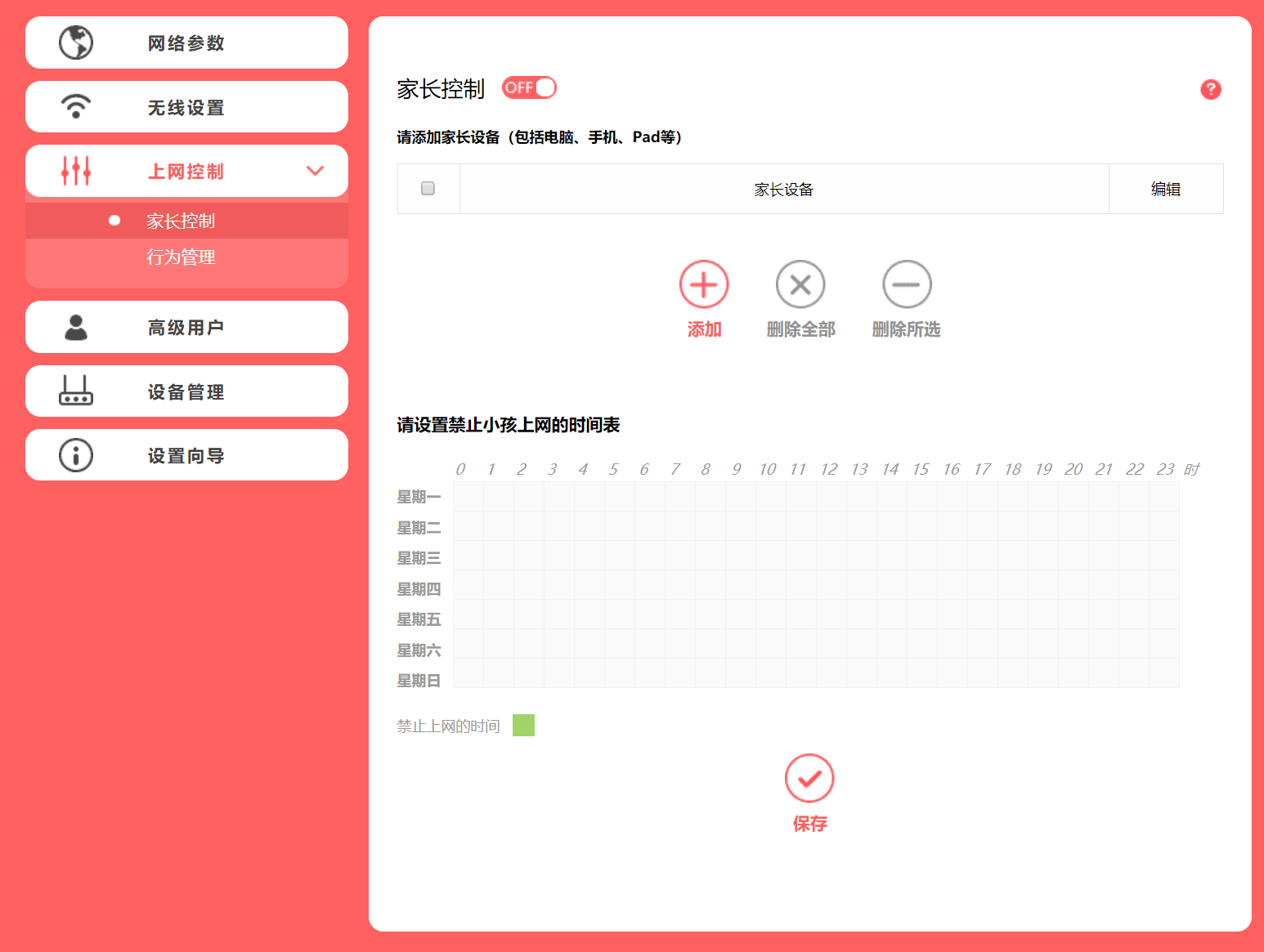Click the 删除全部 button label

point(800,329)
